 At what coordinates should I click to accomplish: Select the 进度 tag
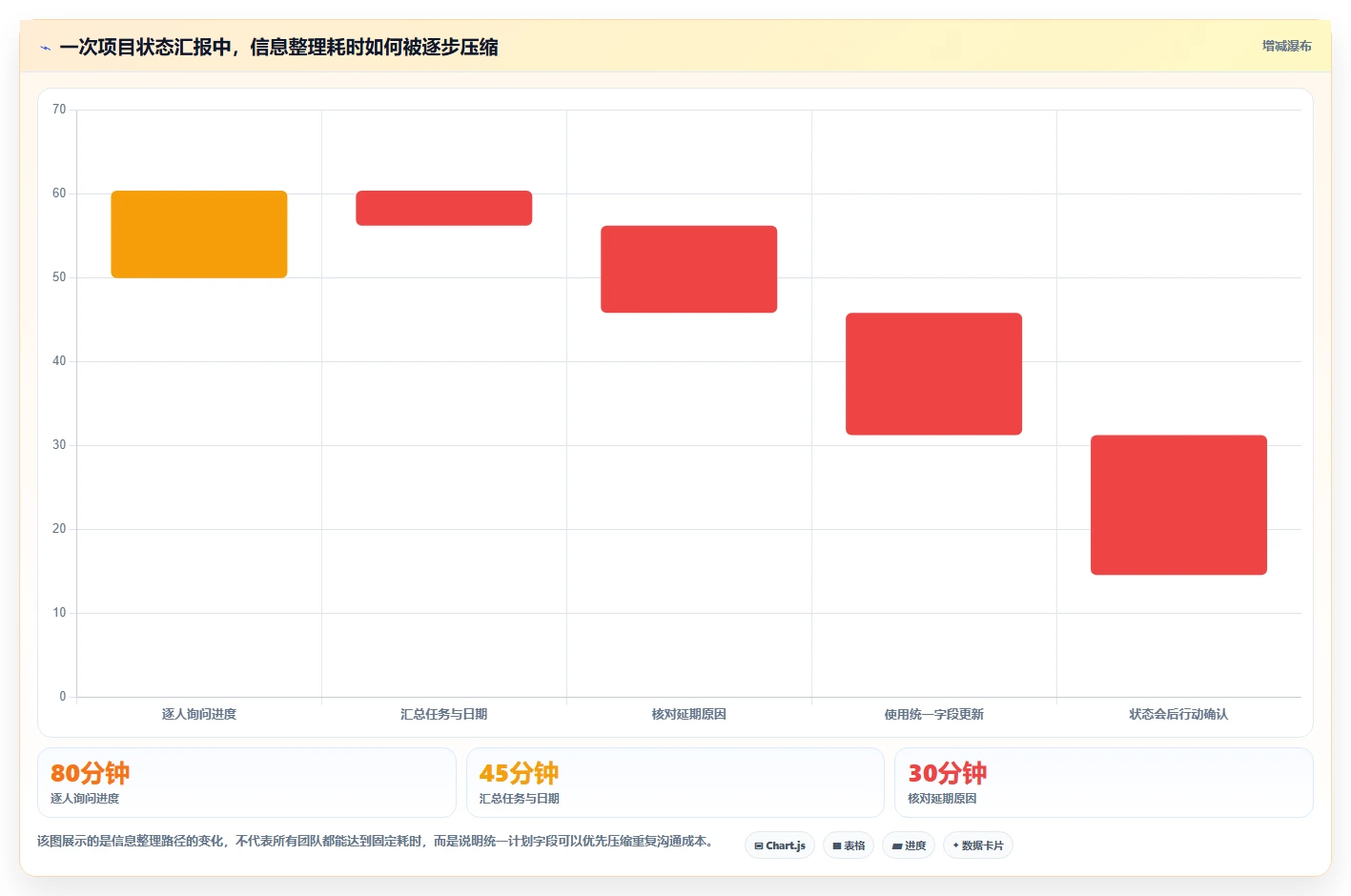[x=909, y=845]
